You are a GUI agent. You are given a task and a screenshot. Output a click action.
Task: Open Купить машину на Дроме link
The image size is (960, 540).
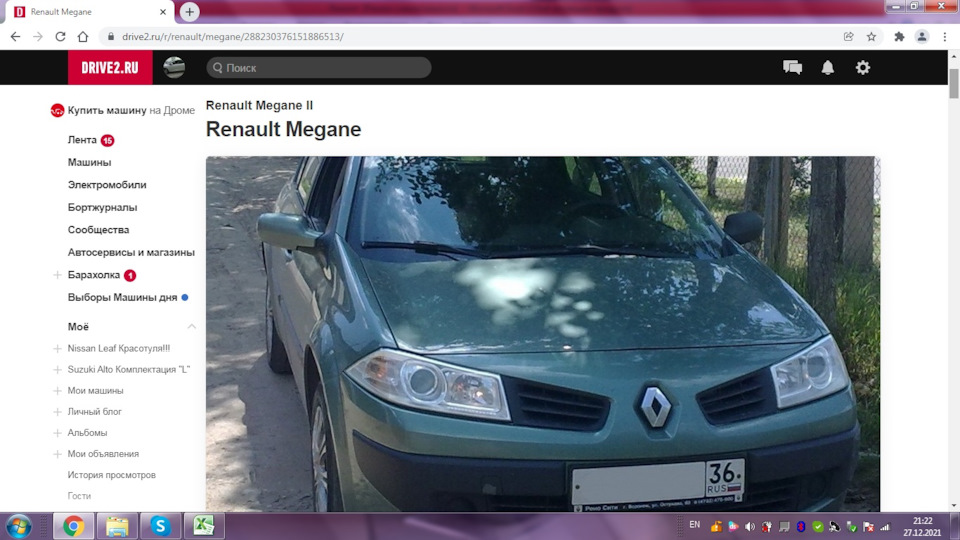(122, 110)
